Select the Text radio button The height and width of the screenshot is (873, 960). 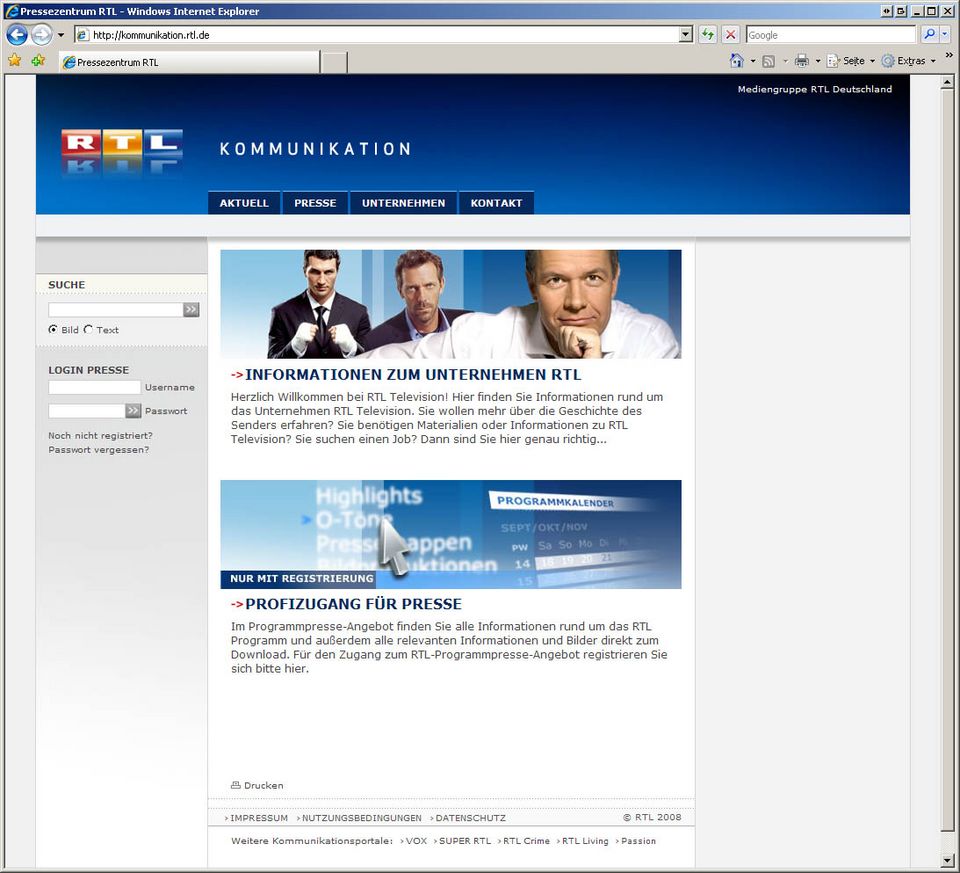[90, 329]
